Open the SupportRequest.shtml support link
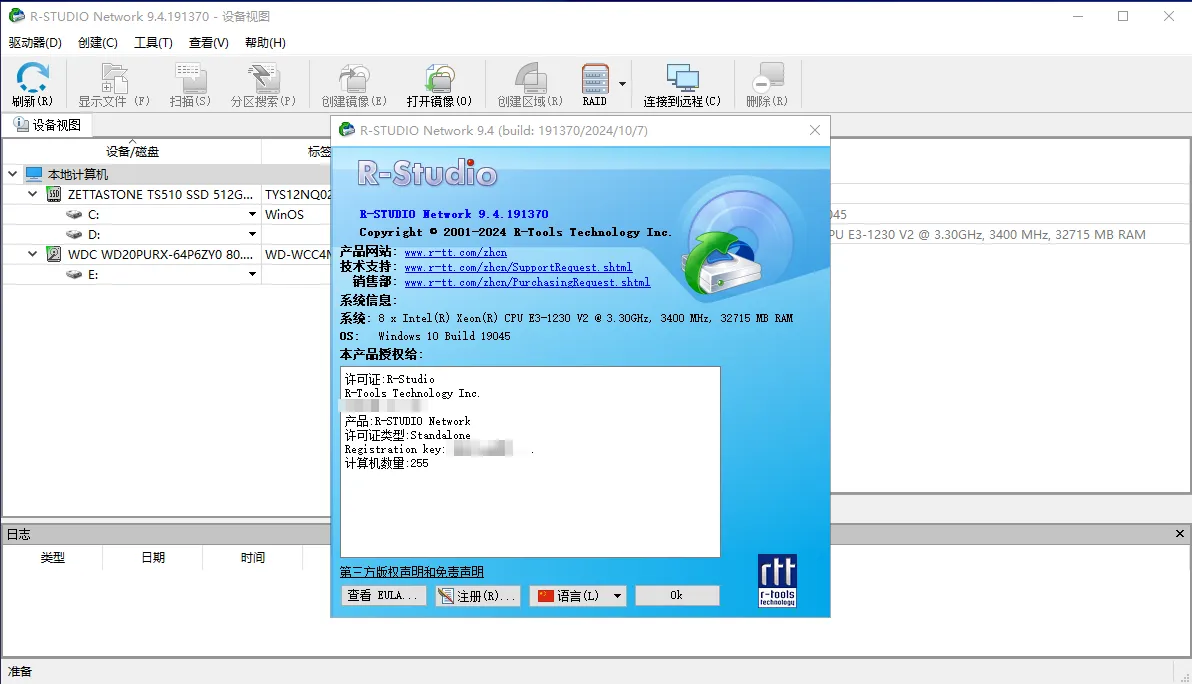 coord(518,267)
